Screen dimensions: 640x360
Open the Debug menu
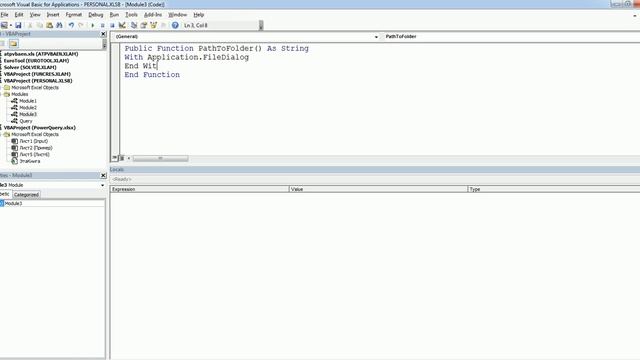point(96,15)
